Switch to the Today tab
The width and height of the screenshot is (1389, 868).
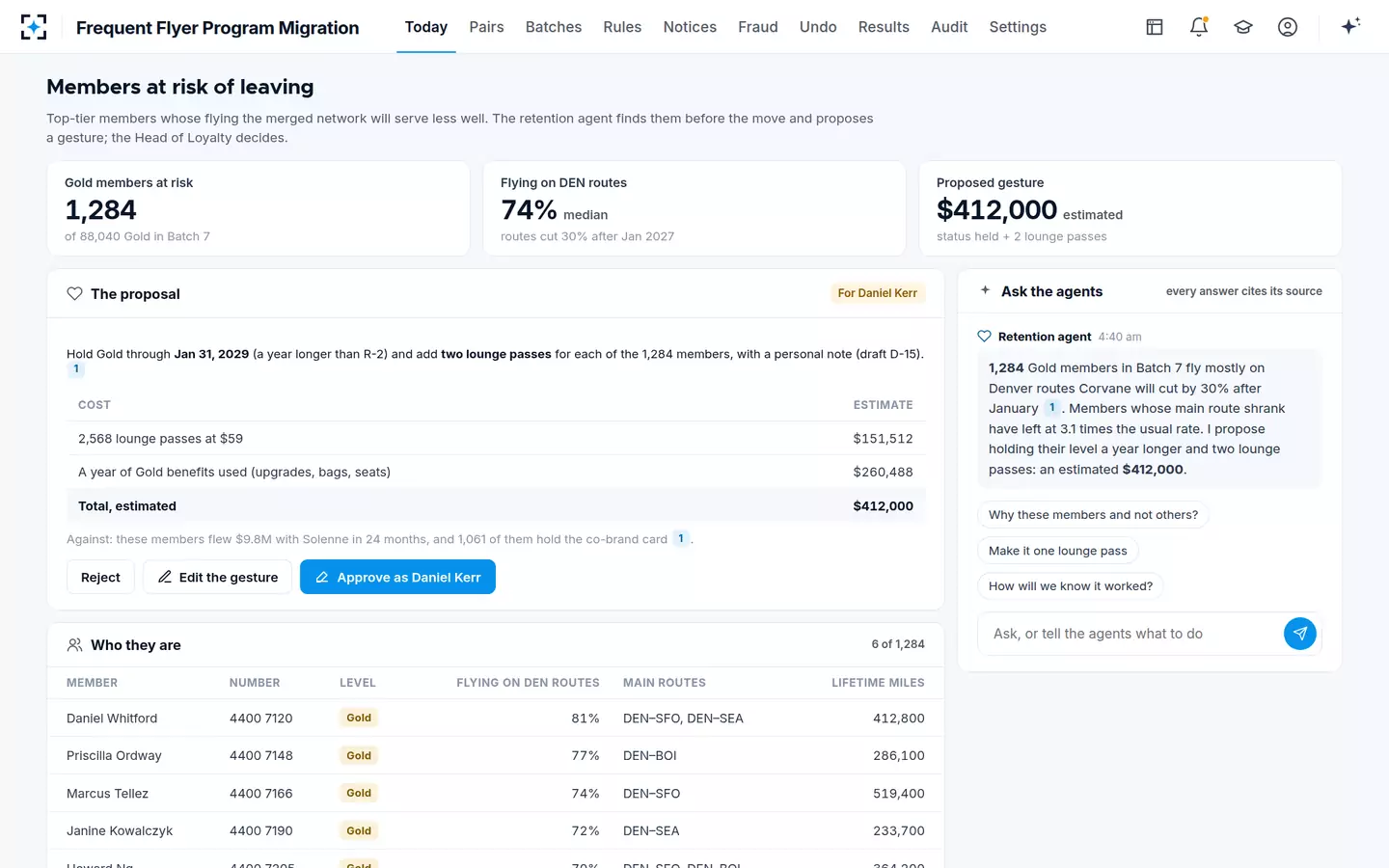coord(426,27)
